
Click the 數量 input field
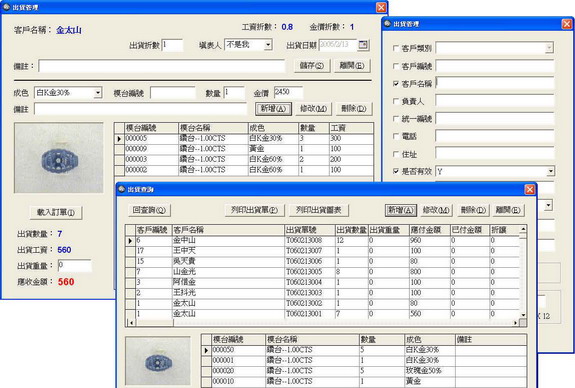pyautogui.click(x=234, y=92)
